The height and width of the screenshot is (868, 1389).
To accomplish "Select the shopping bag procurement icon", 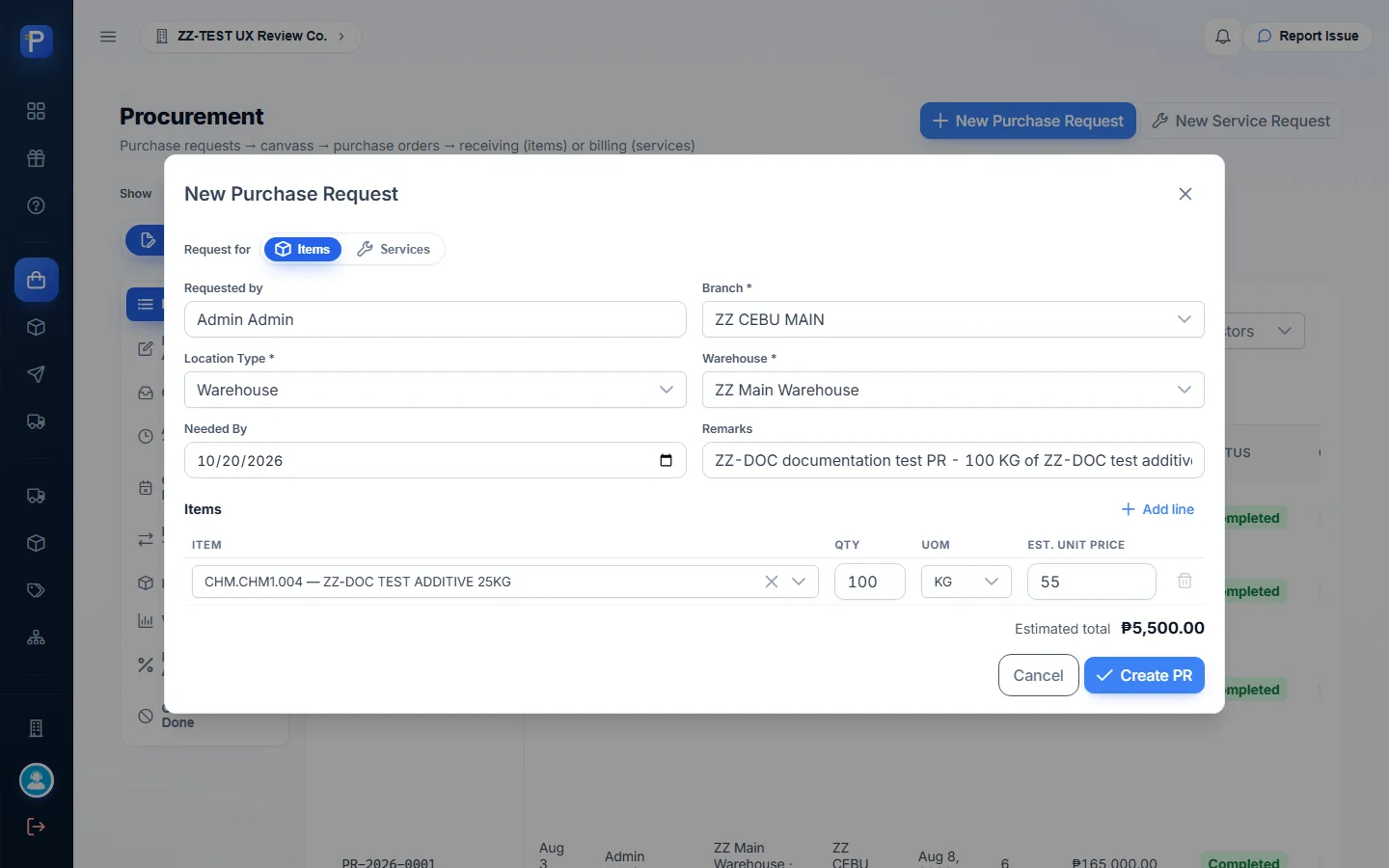I will click(x=37, y=280).
